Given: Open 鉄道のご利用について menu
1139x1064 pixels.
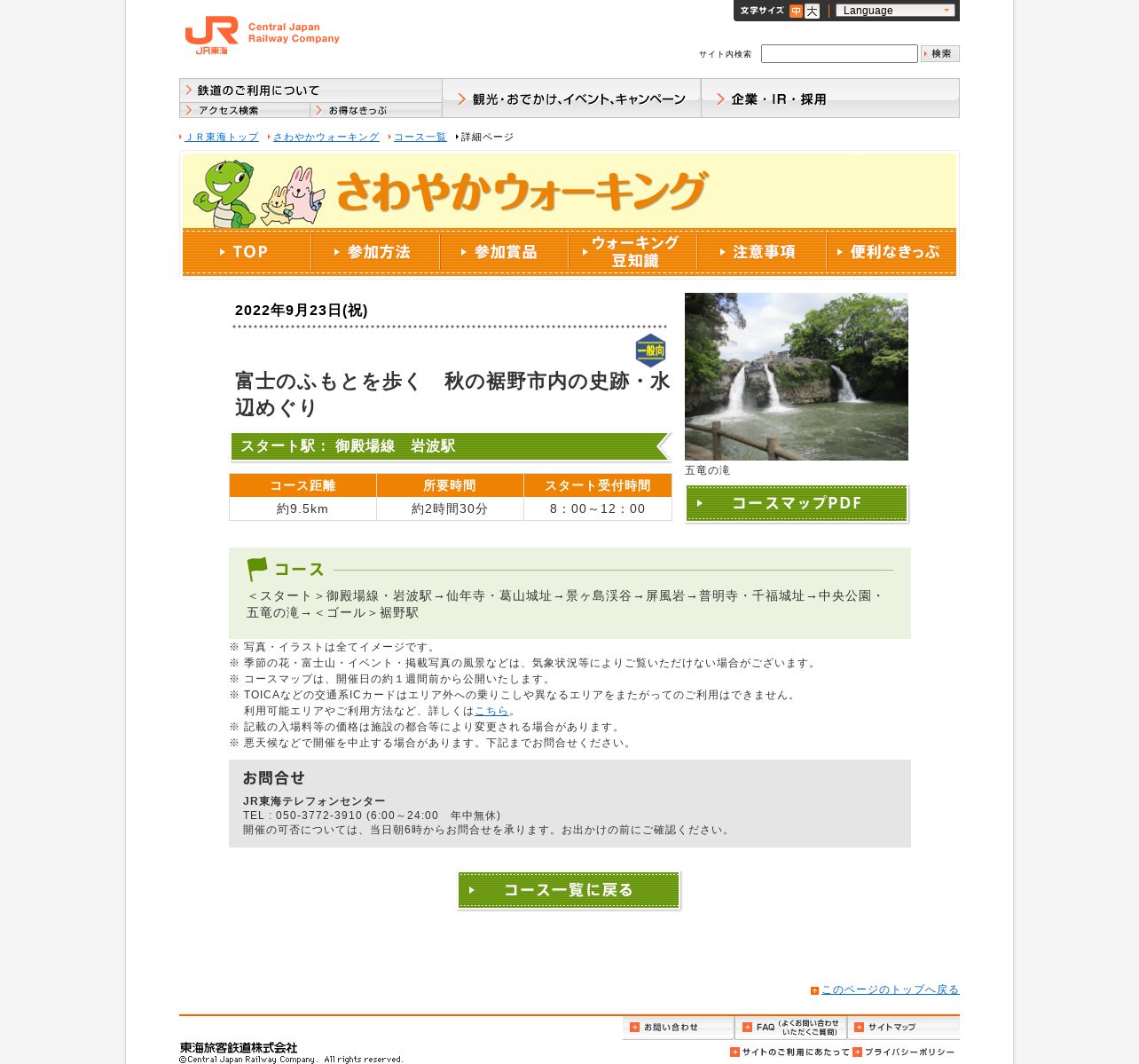Looking at the screenshot, I should [310, 91].
